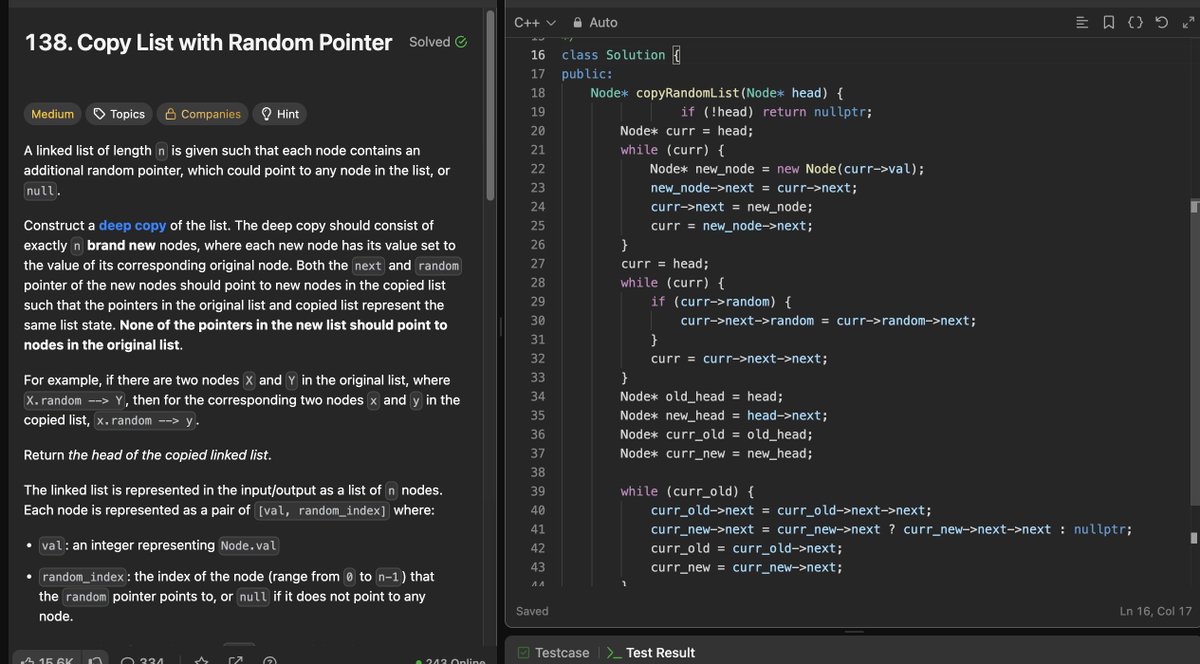Viewport: 1200px width, 664px height.
Task: Click "Ln 16, Col 17" cursor position
Action: (1156, 611)
